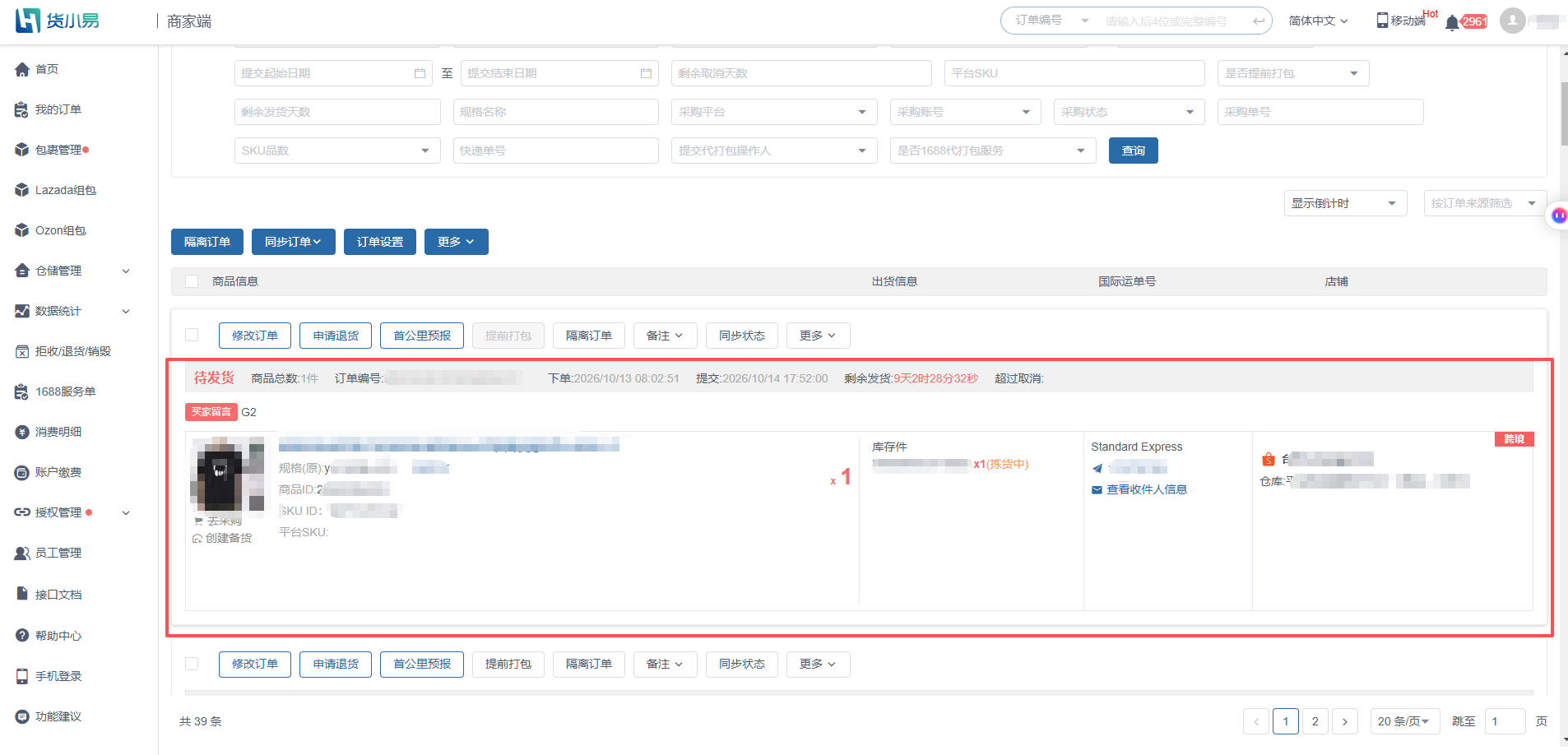Open the 同步订单 dropdown button
This screenshot has width=1568, height=755.
[x=293, y=242]
